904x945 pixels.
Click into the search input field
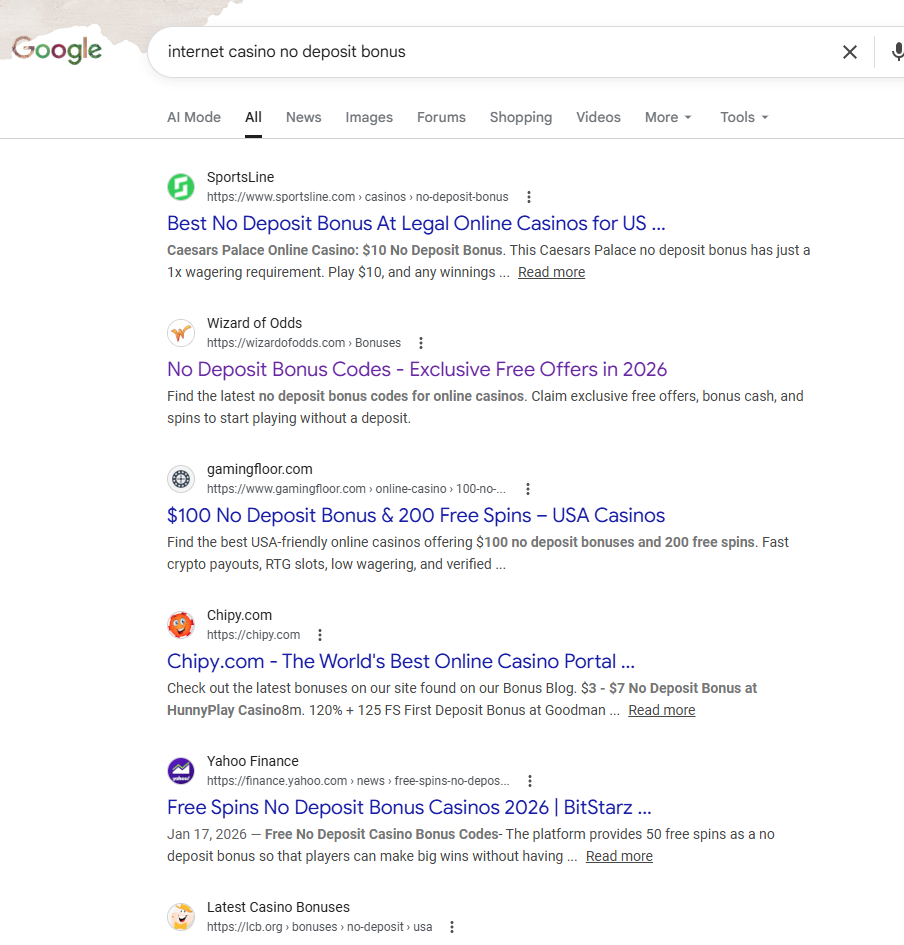point(490,52)
